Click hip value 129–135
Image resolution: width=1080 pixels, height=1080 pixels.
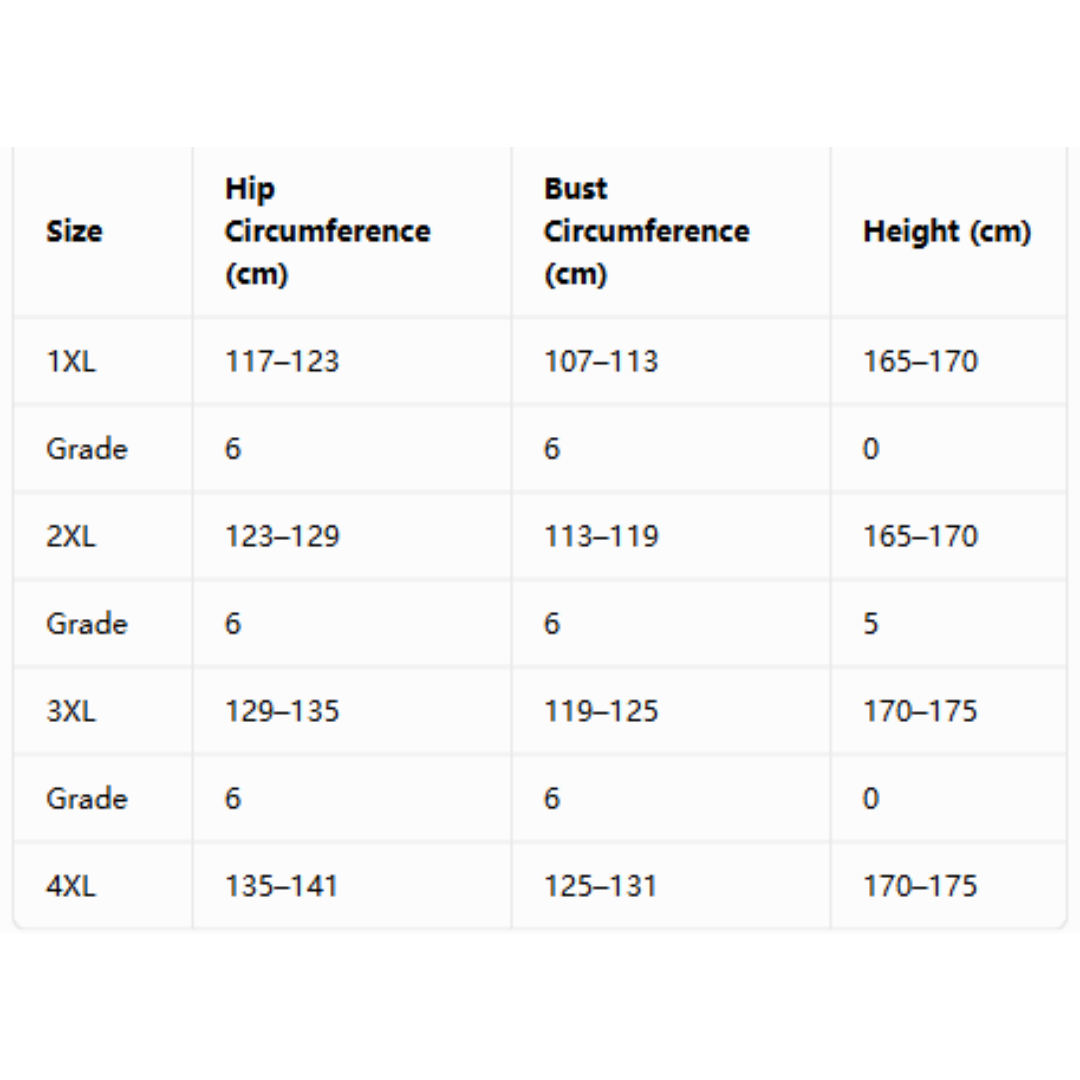pyautogui.click(x=282, y=712)
